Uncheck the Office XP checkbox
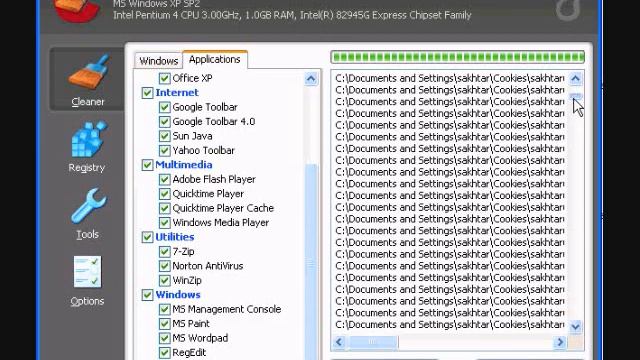This screenshot has width=640, height=360. (164, 78)
